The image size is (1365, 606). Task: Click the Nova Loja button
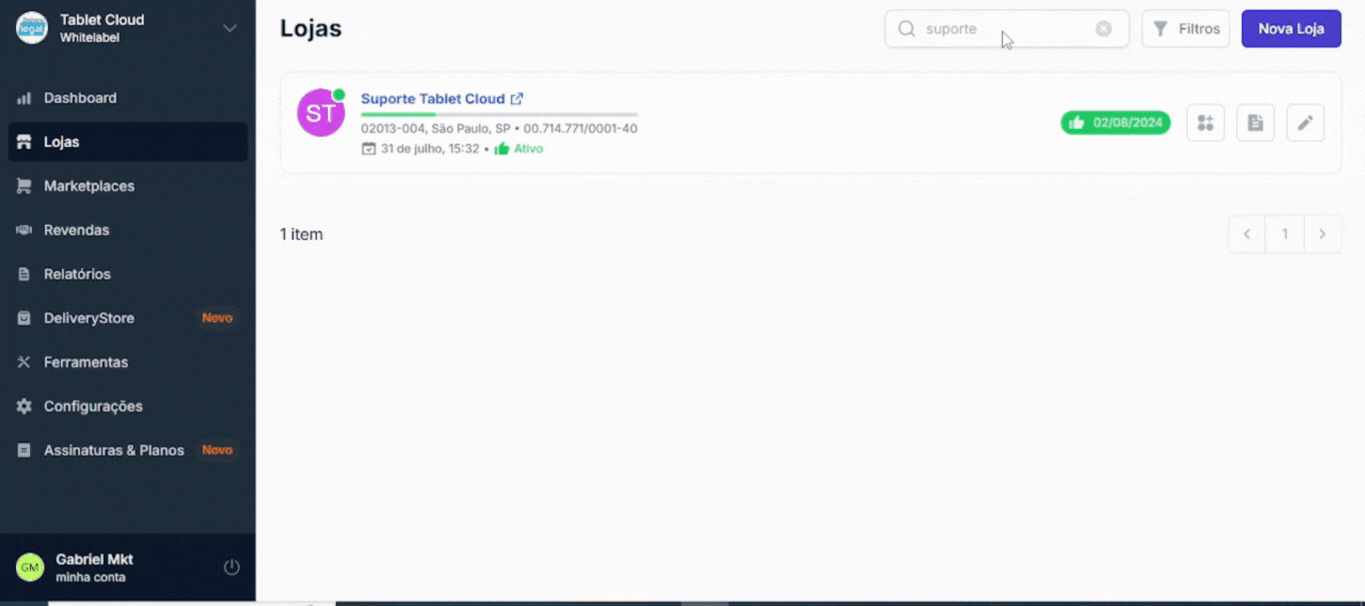(1290, 29)
